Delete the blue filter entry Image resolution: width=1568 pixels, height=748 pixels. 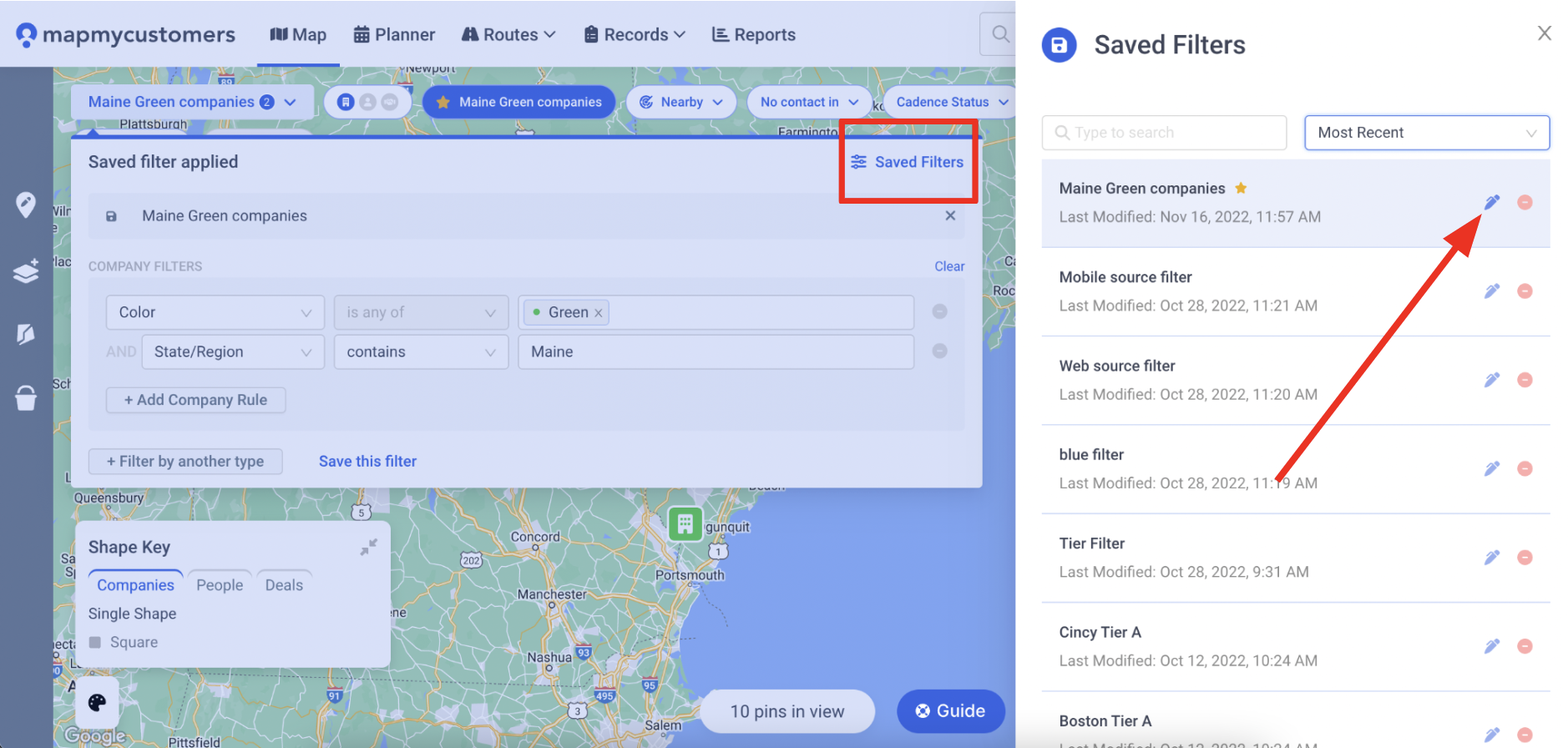1525,468
